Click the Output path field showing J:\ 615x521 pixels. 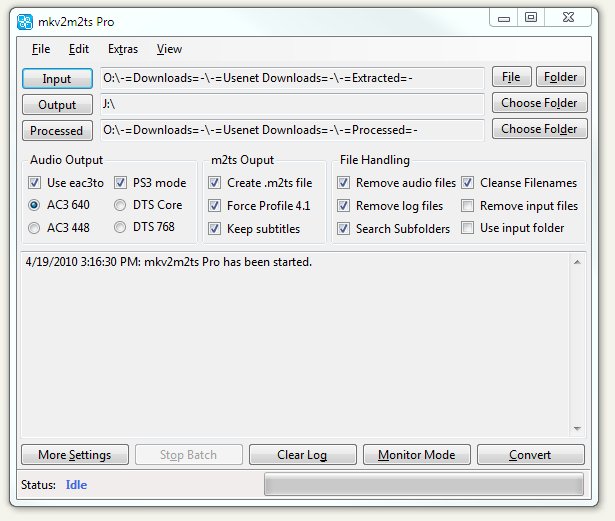292,104
